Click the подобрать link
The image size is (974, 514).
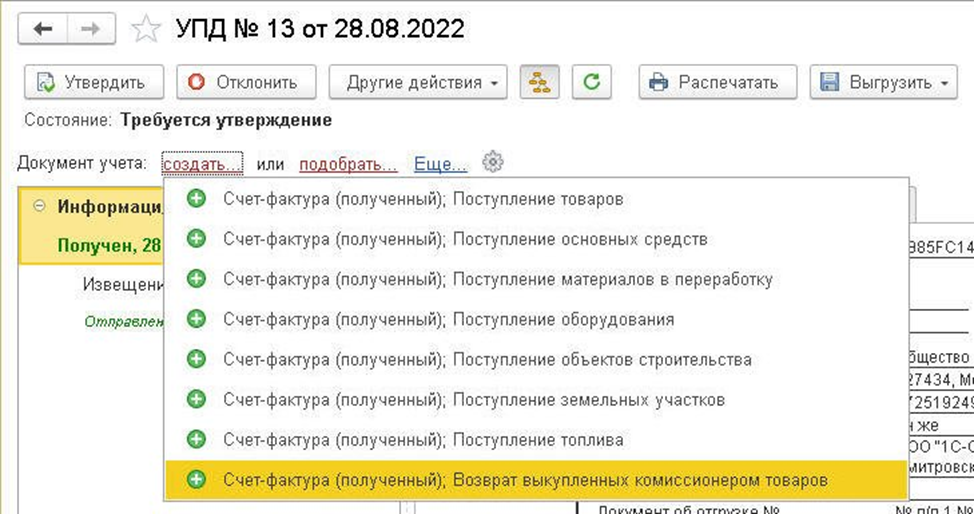click(348, 163)
